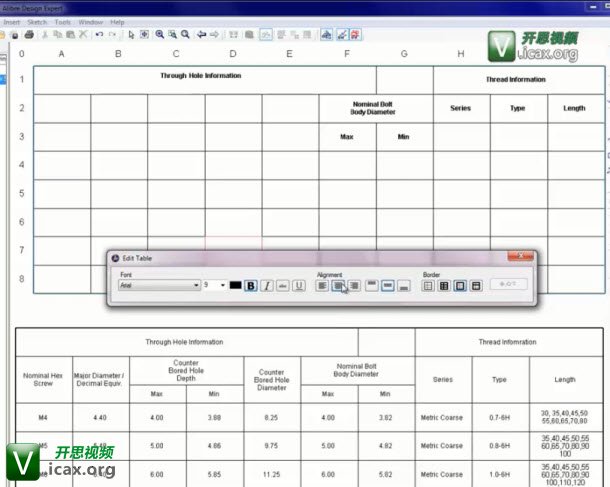Click the left-pointing previous view arrow

(x=201, y=35)
